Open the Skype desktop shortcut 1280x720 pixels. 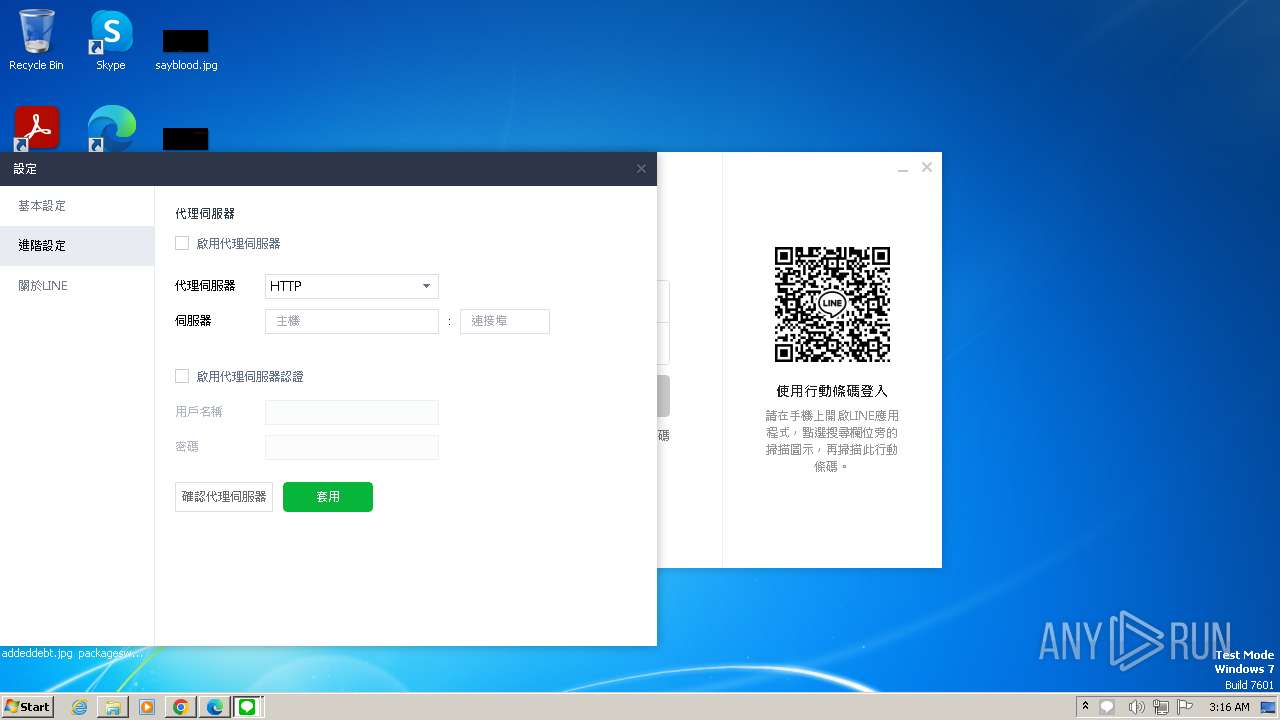[111, 40]
